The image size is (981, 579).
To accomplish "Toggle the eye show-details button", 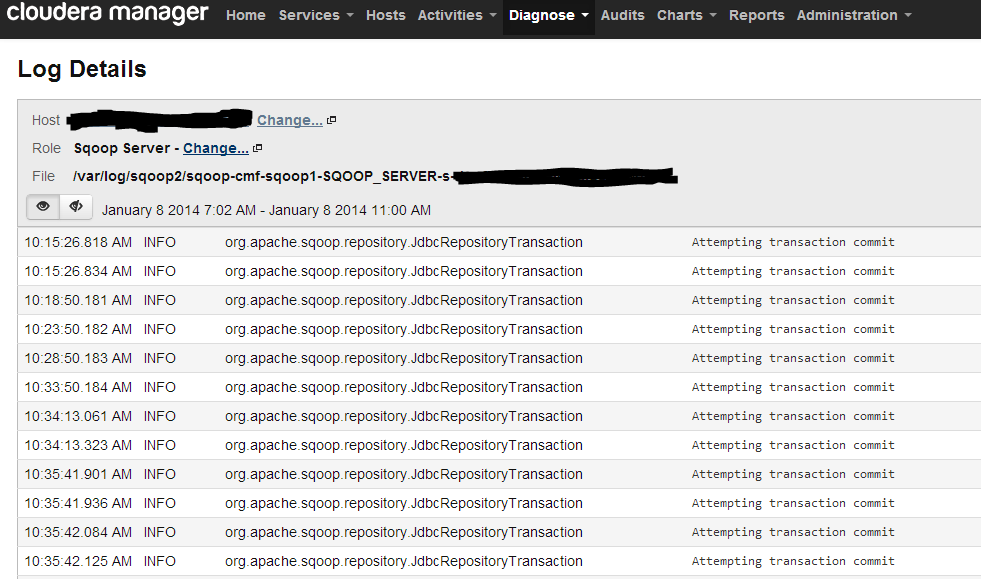I will point(43,207).
